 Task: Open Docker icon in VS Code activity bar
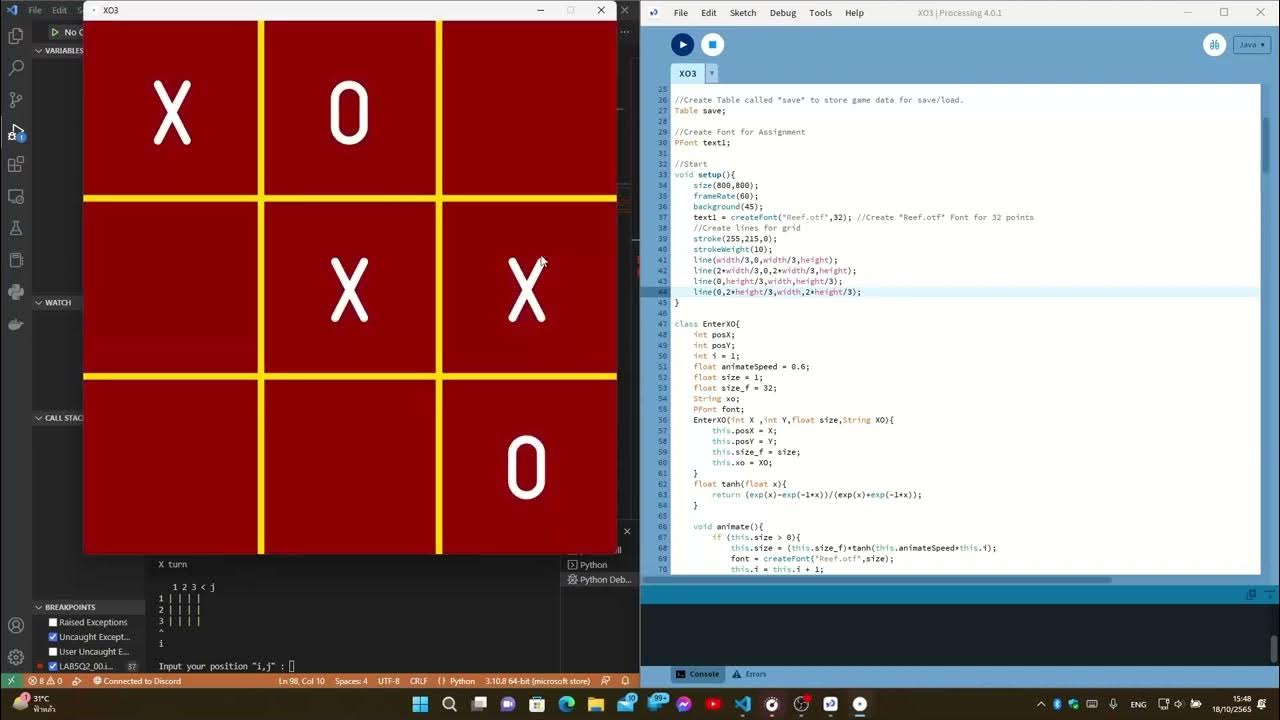[15, 324]
